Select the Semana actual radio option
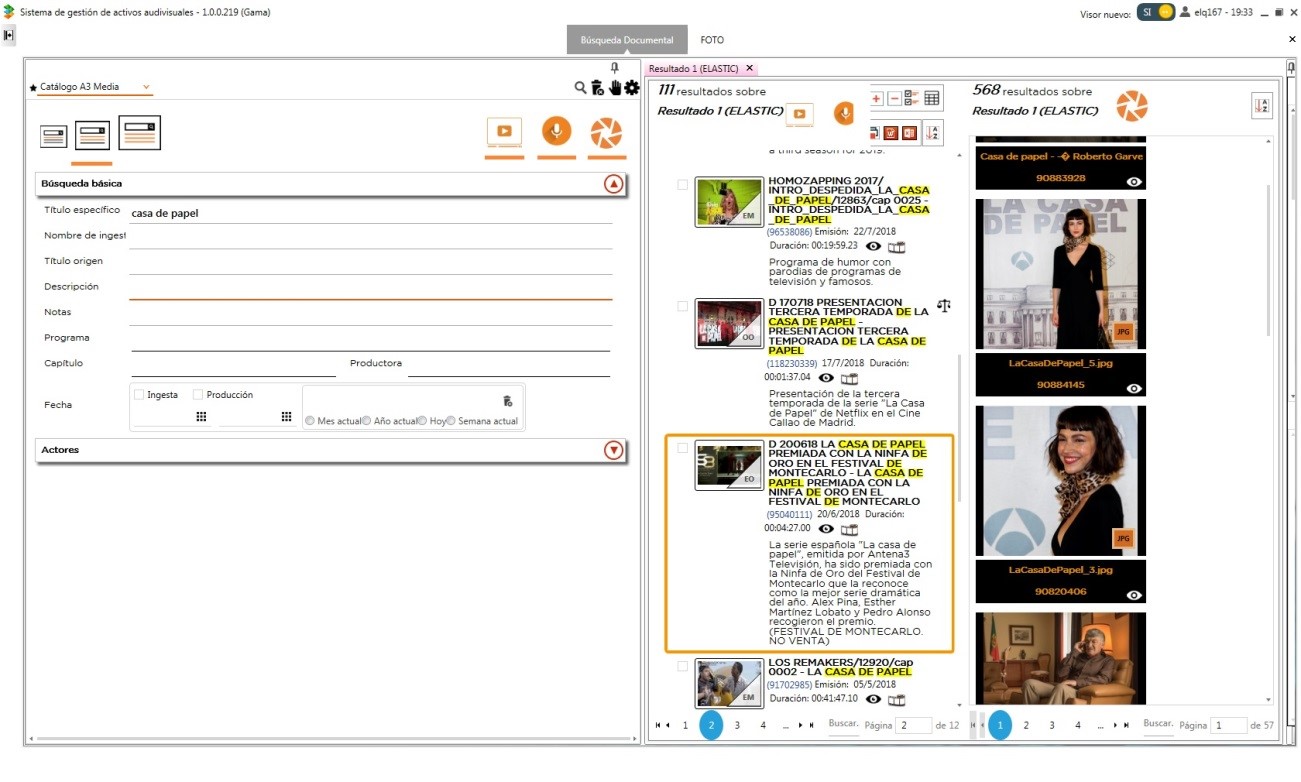Image resolution: width=1301 pixels, height=782 pixels. coord(451,421)
